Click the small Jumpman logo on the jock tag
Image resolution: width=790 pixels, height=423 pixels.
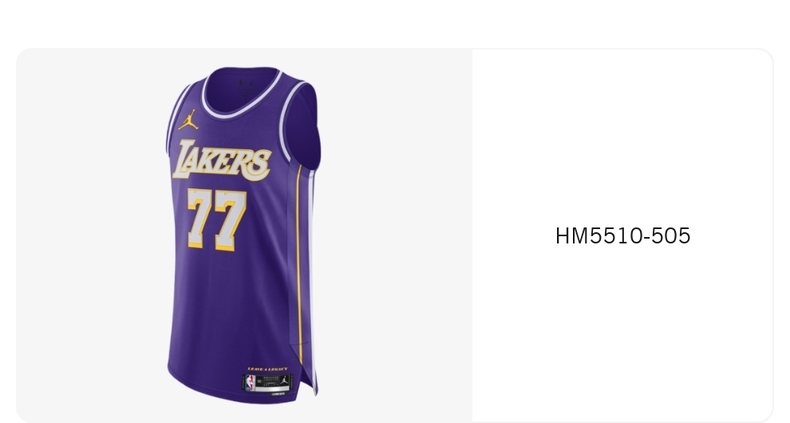284,381
